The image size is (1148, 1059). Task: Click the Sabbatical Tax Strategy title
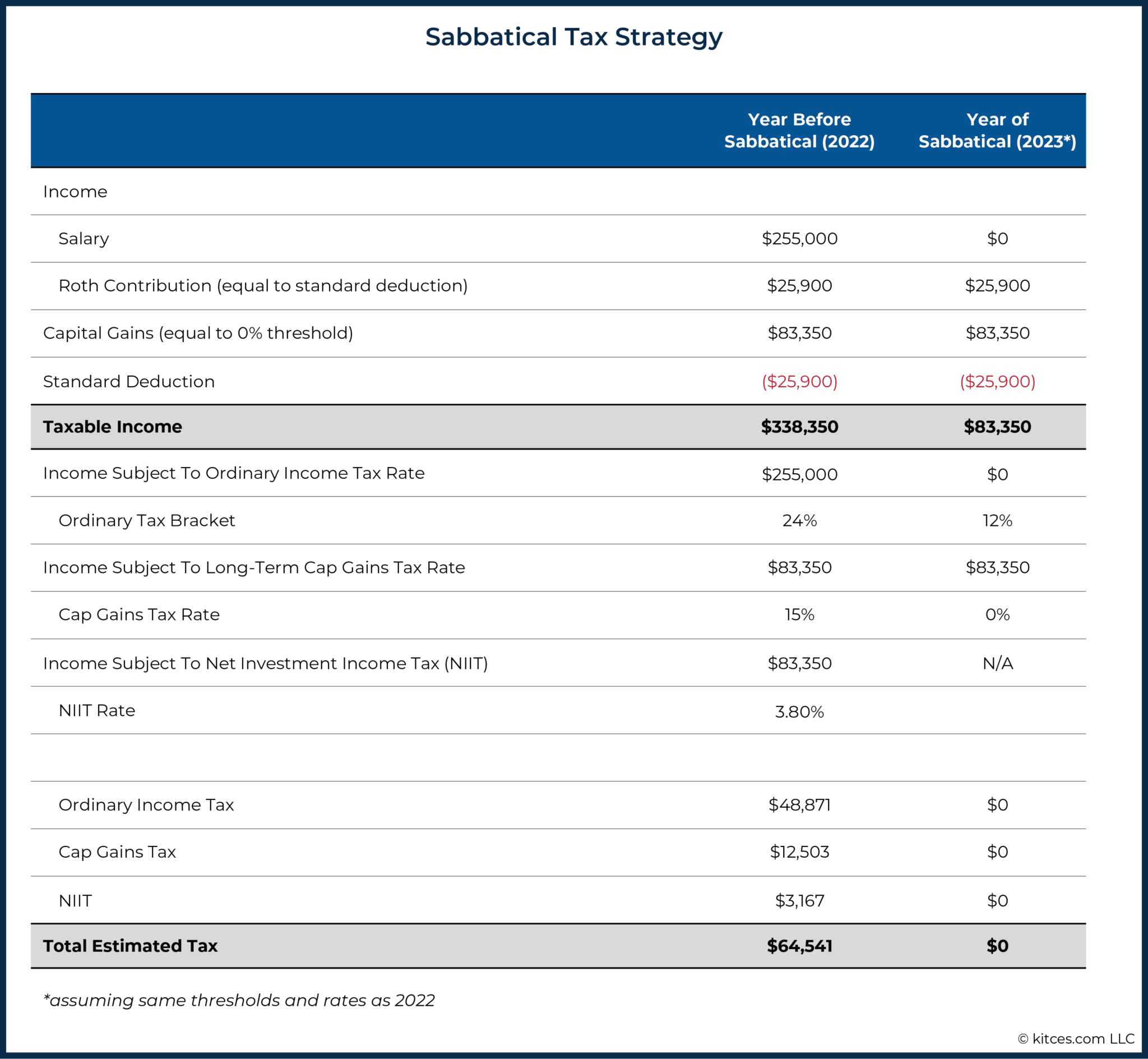pyautogui.click(x=573, y=37)
